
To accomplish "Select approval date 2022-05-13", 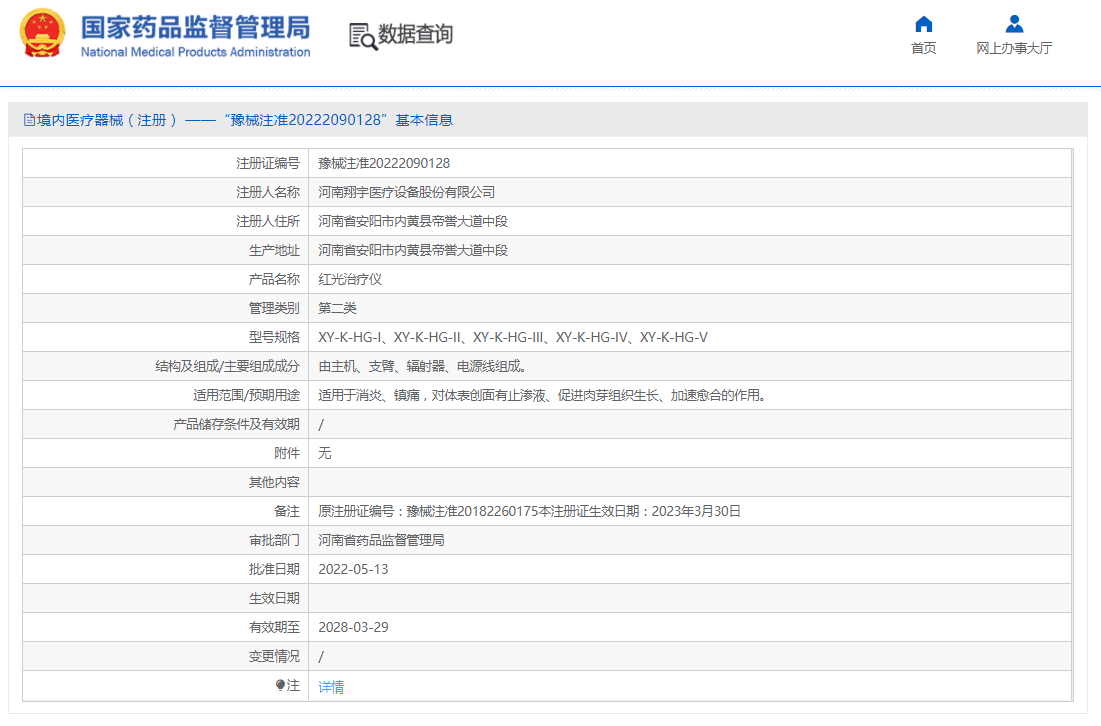I will pos(353,569).
